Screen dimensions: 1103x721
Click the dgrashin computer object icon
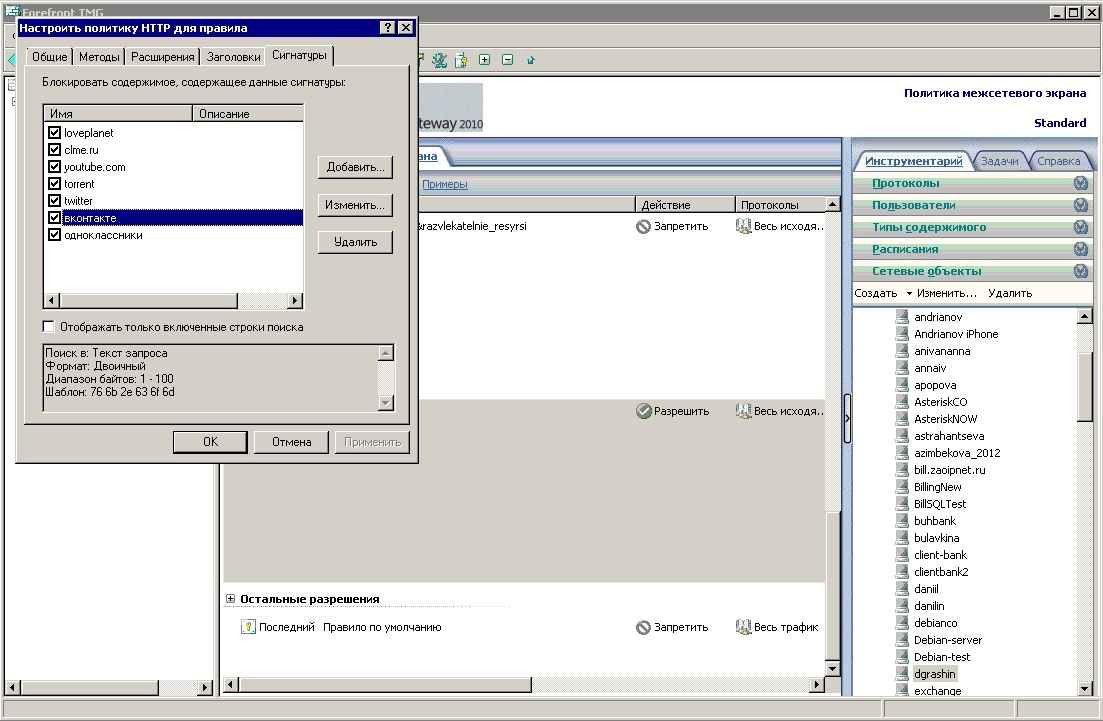(901, 675)
